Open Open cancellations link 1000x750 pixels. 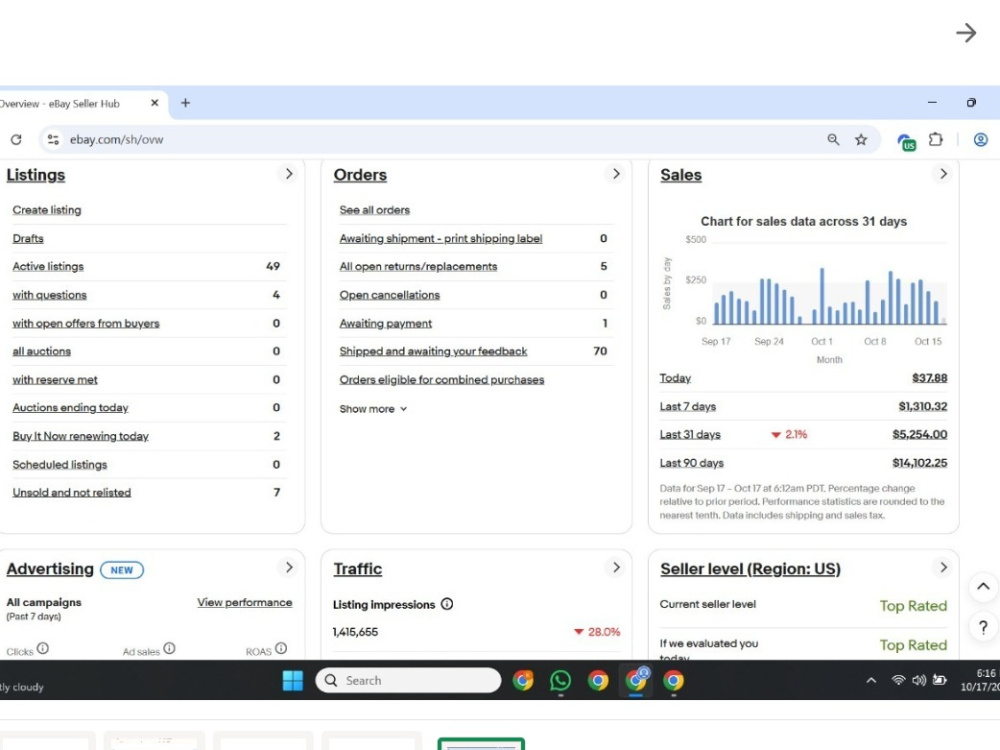pos(390,295)
